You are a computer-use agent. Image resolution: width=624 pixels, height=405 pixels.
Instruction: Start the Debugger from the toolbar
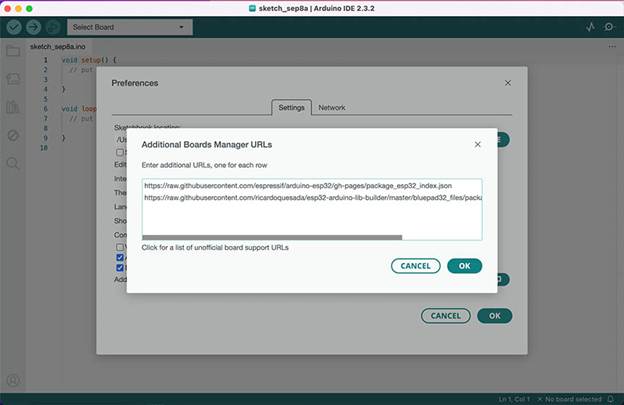[53, 27]
